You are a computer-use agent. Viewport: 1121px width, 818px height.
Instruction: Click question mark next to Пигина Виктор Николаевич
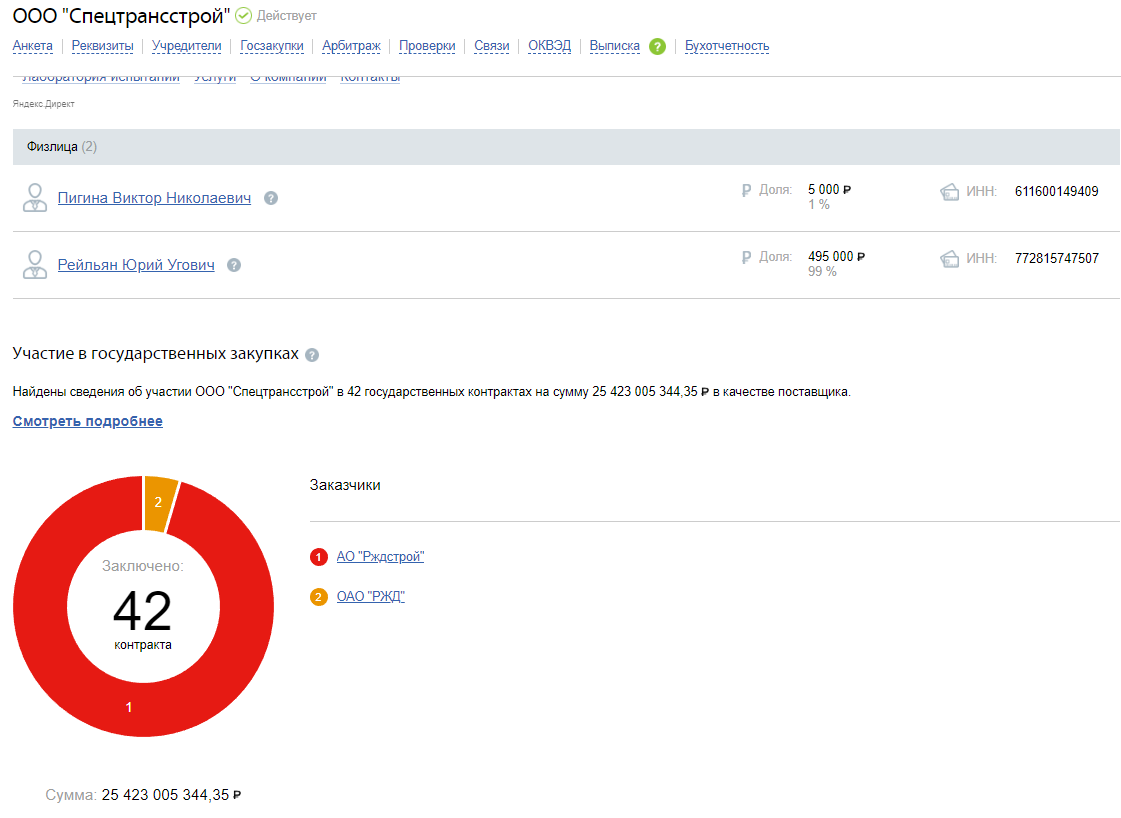(x=271, y=198)
